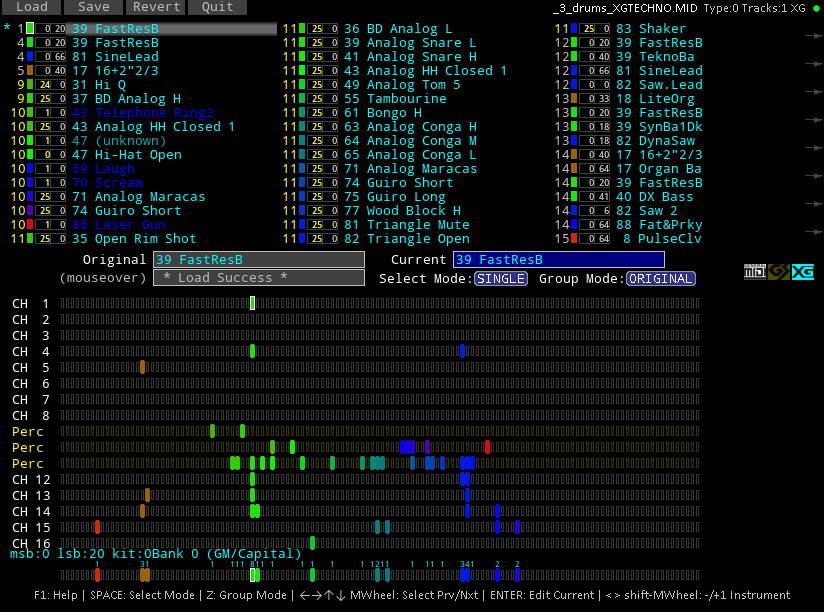Click the brown color square beside LiteOrg

[575, 99]
